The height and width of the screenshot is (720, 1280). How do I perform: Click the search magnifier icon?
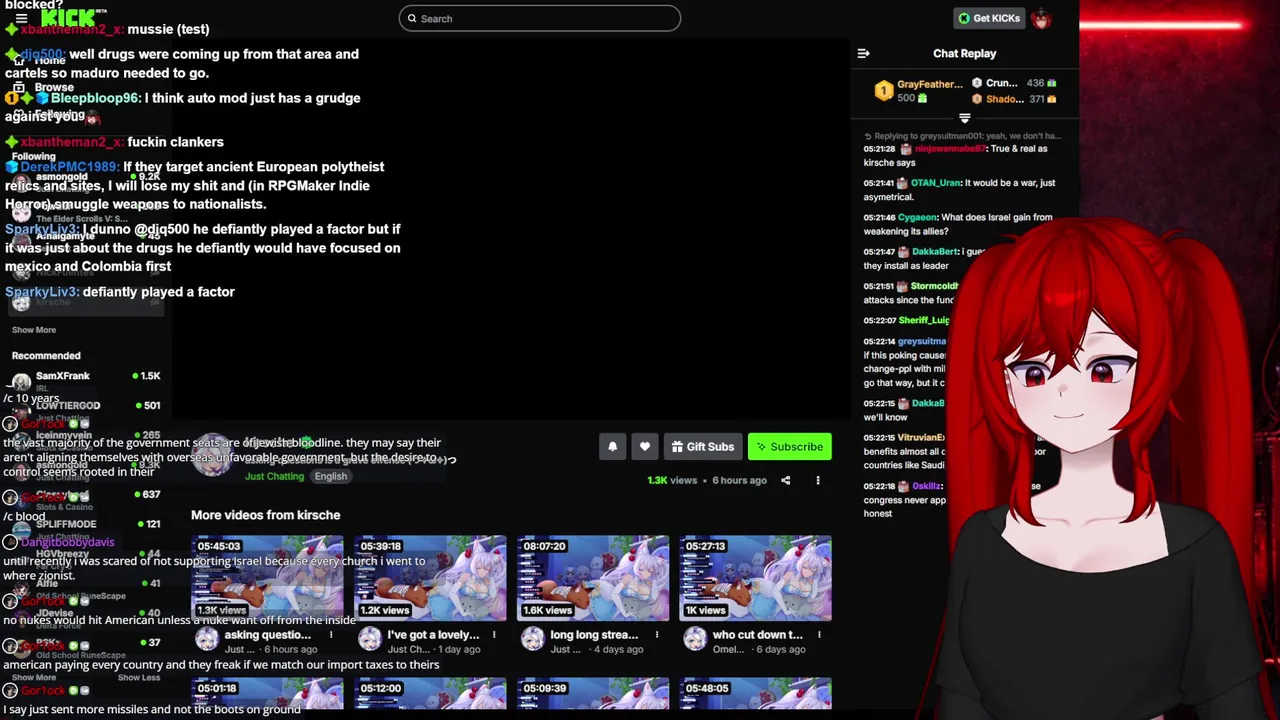[x=412, y=18]
